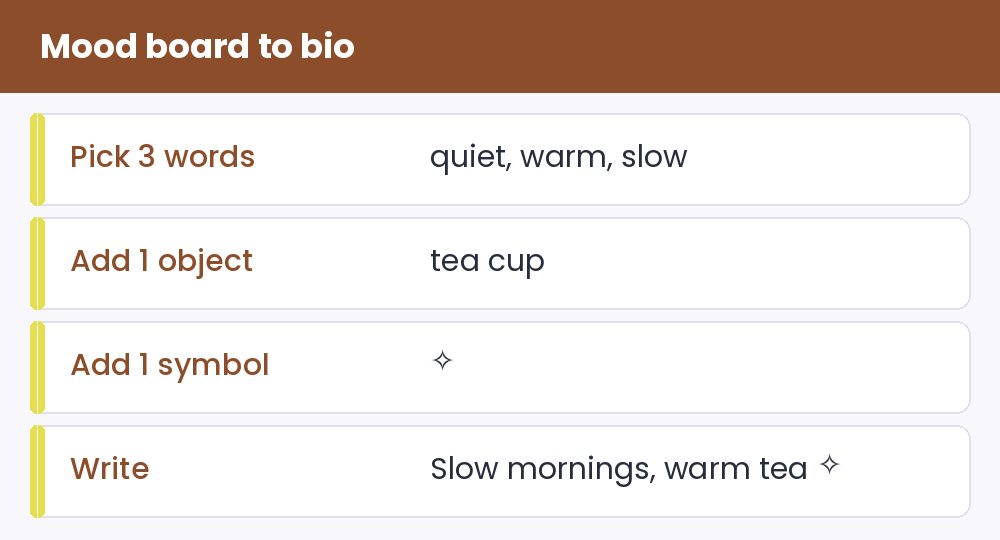The height and width of the screenshot is (540, 1000).
Task: Click empty right side of 'Write' card
Action: pyautogui.click(x=906, y=471)
